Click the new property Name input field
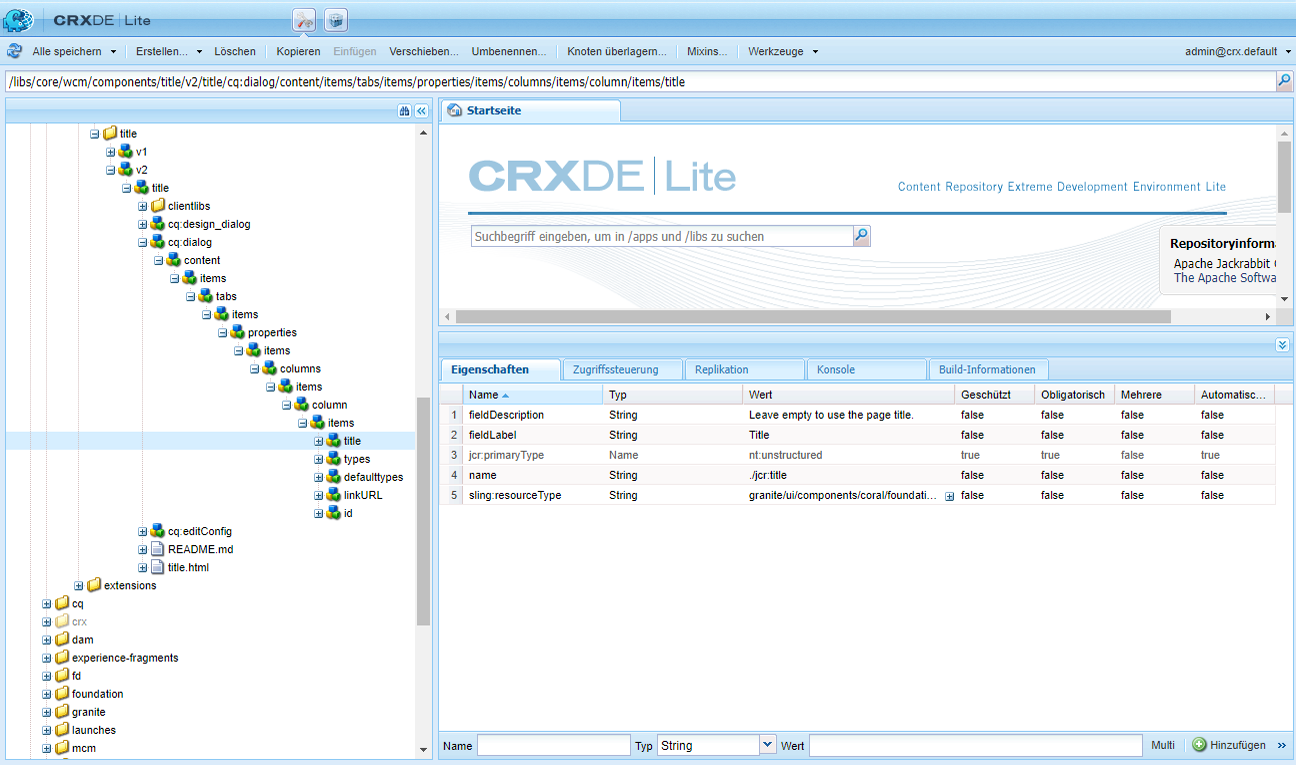Screen dimensions: 1296x765 coord(553,745)
